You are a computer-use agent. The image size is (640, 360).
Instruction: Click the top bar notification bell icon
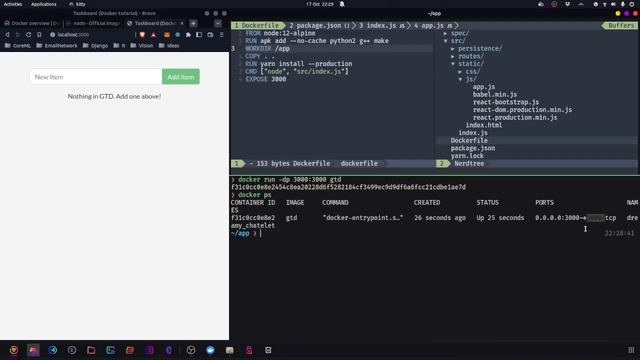(x=342, y=4)
